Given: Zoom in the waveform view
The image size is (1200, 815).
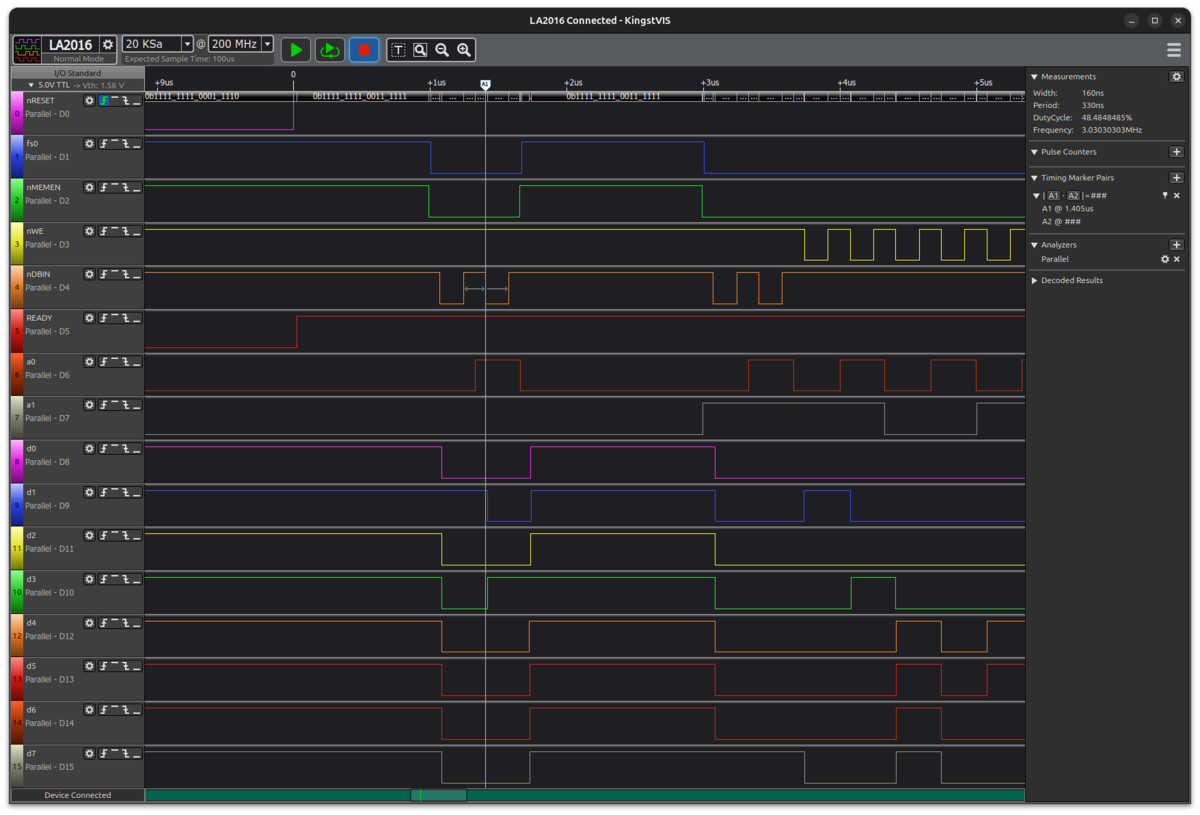Looking at the screenshot, I should [464, 49].
